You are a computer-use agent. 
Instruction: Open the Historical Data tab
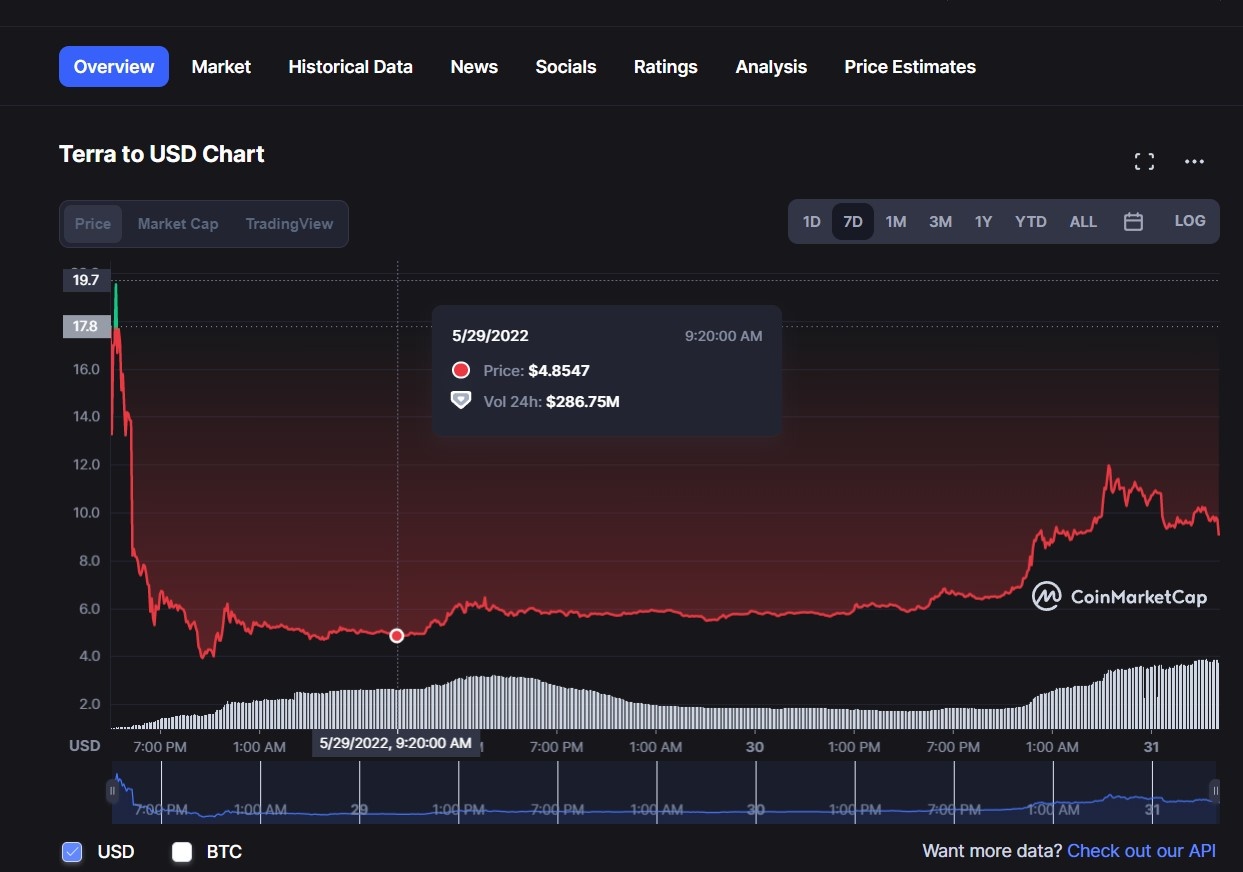click(x=350, y=67)
